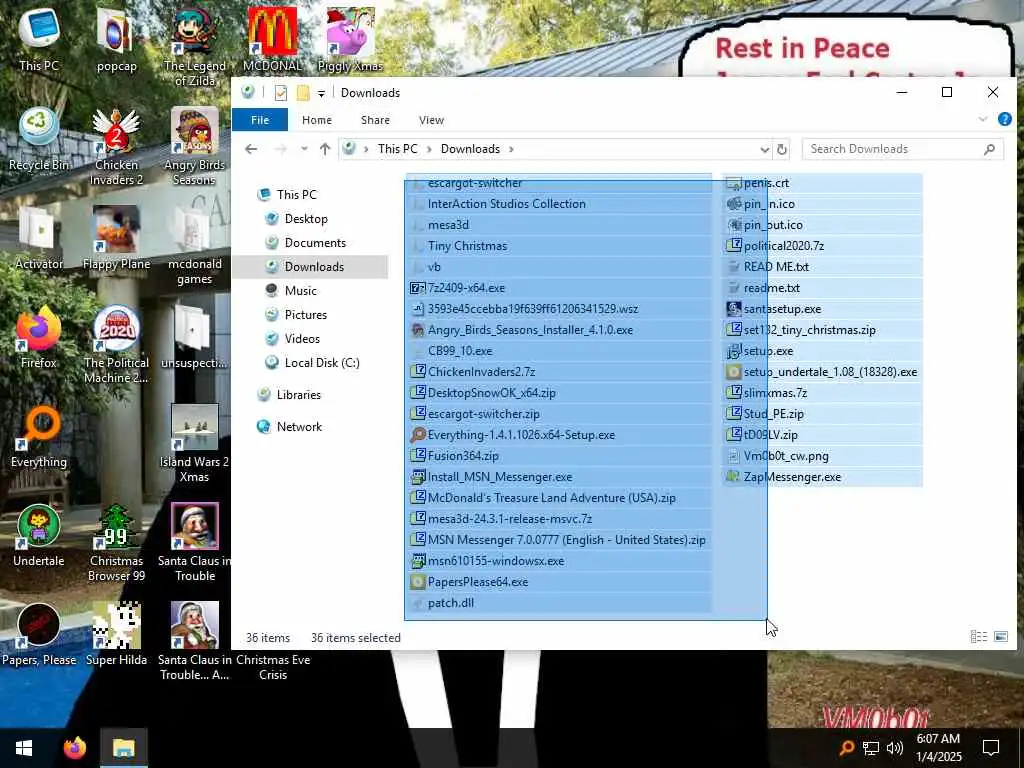1024x768 pixels.
Task: Open the Home ribbon tab
Action: (317, 120)
